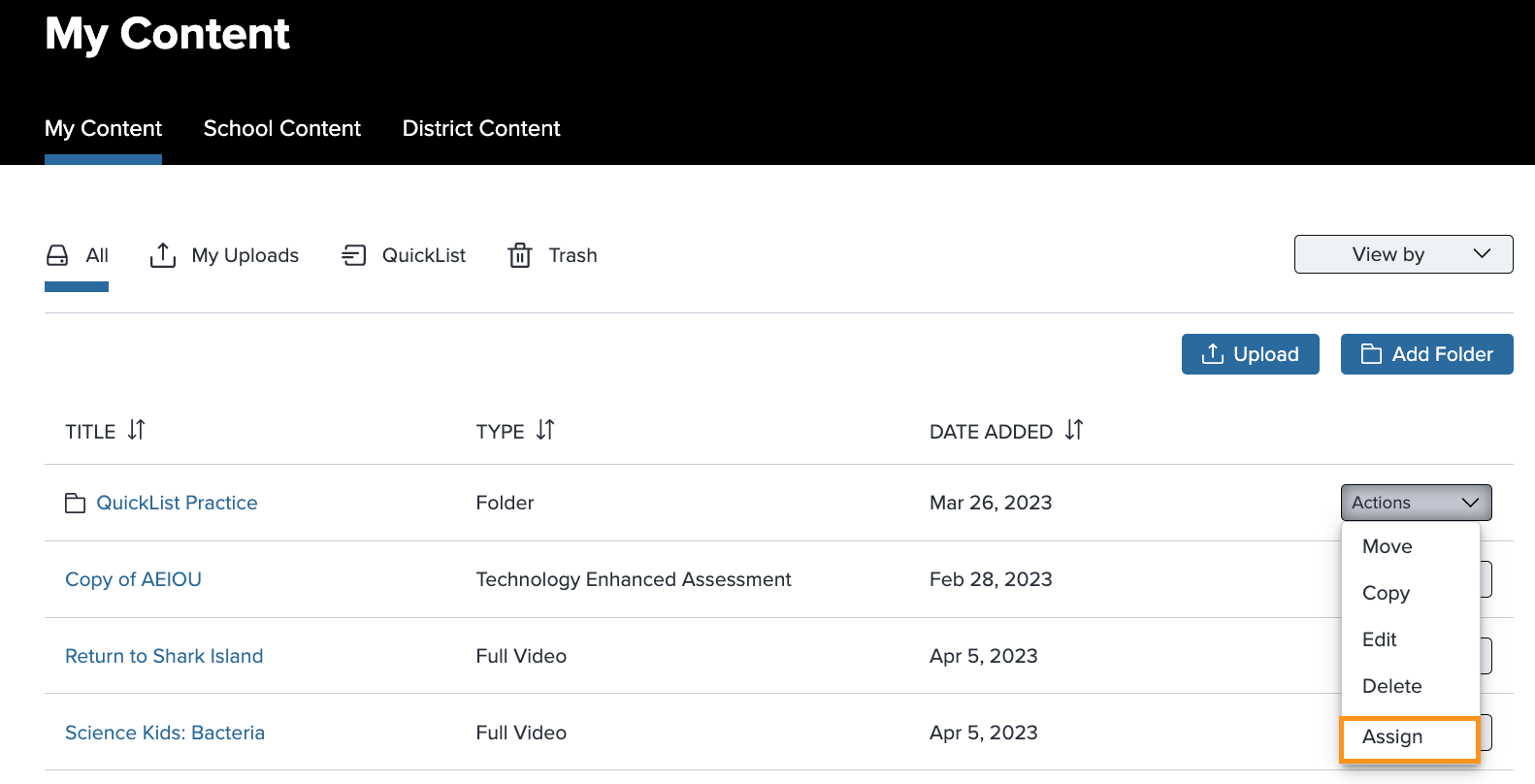The height and width of the screenshot is (784, 1535).
Task: Open the Return to Shark Island link
Action: tap(164, 656)
